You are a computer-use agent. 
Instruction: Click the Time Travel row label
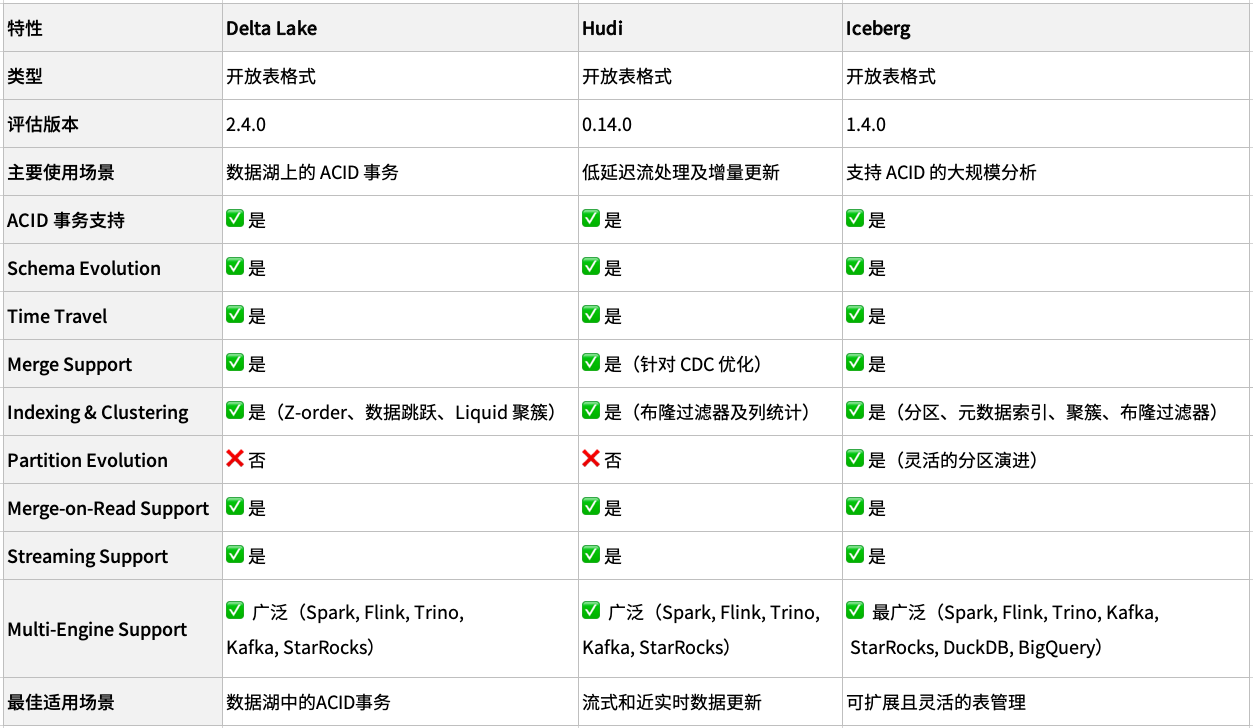coord(57,316)
